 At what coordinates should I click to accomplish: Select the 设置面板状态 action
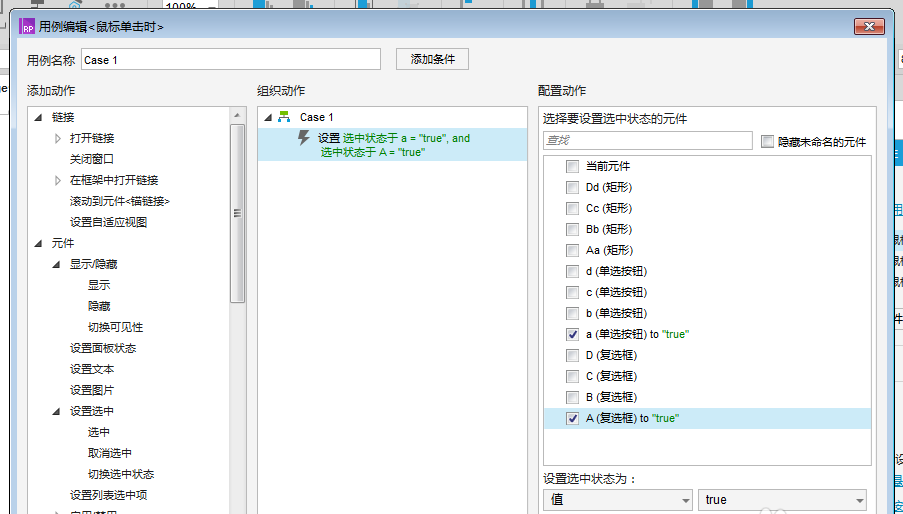[x=103, y=348]
